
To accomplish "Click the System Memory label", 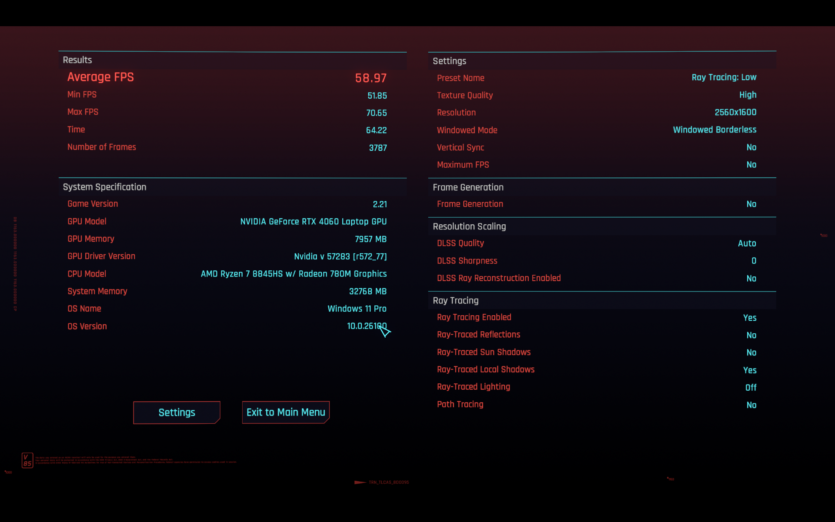I will pyautogui.click(x=97, y=291).
